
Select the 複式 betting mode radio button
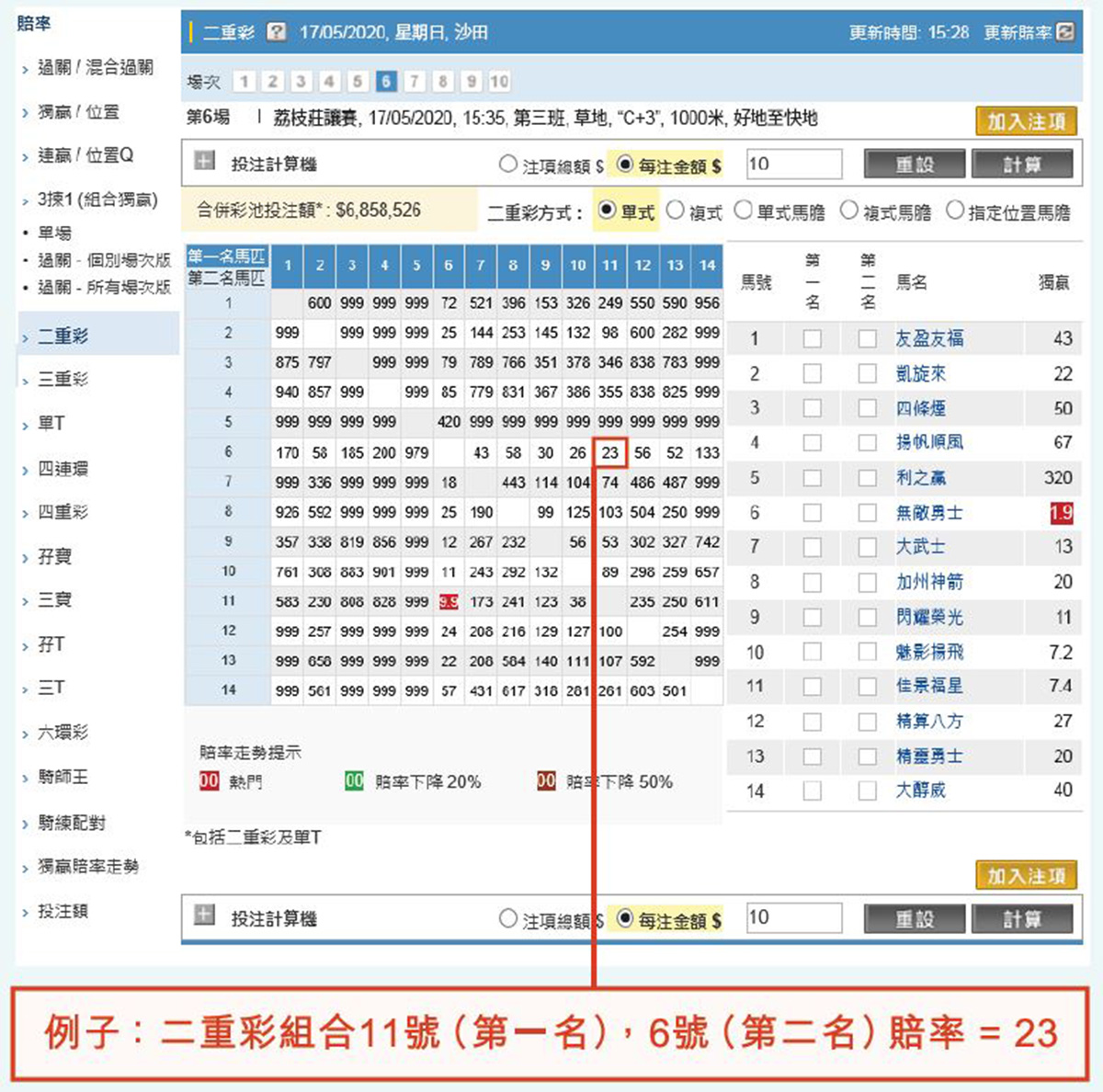tap(676, 210)
